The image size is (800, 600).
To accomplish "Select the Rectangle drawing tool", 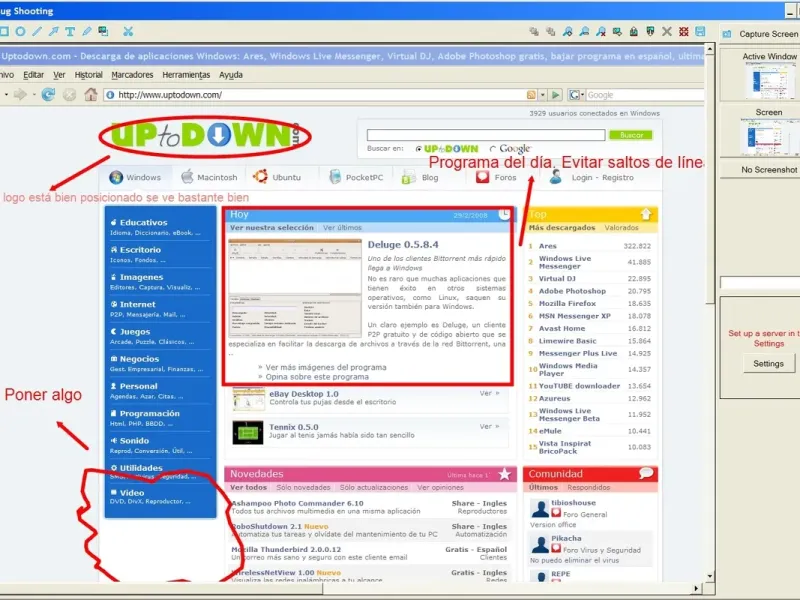I will pyautogui.click(x=4, y=32).
